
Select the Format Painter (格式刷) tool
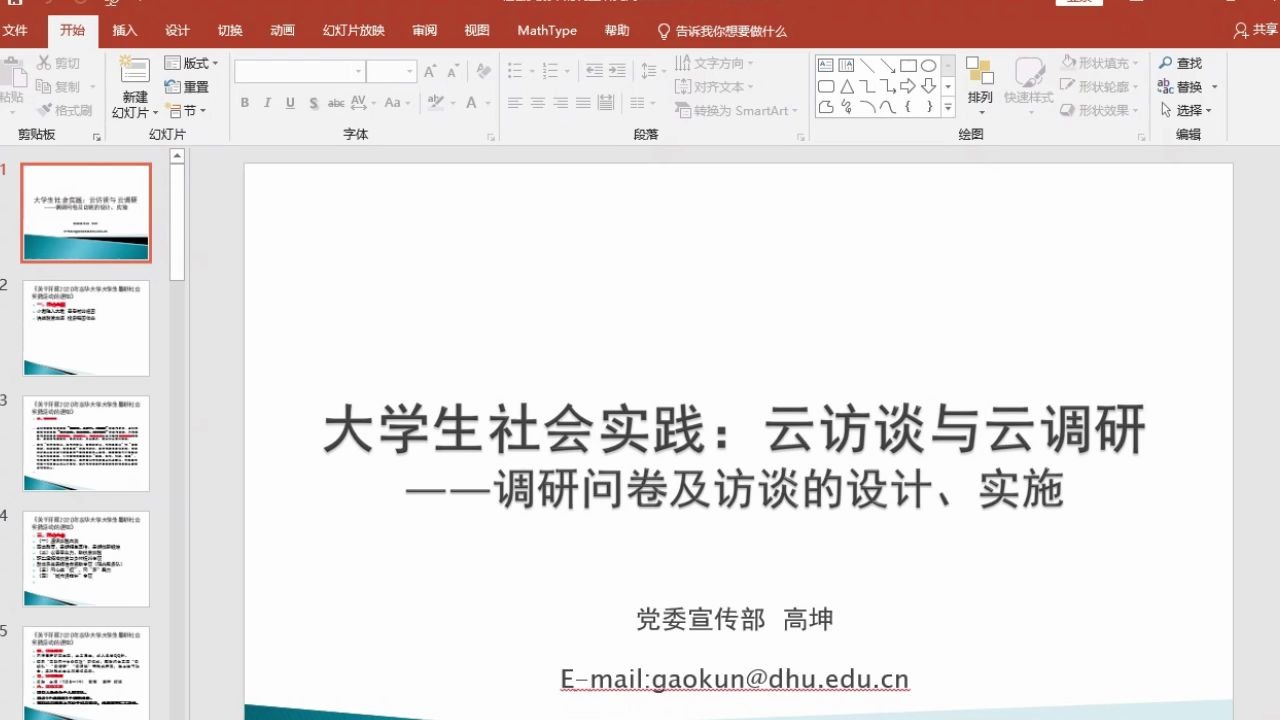[65, 111]
